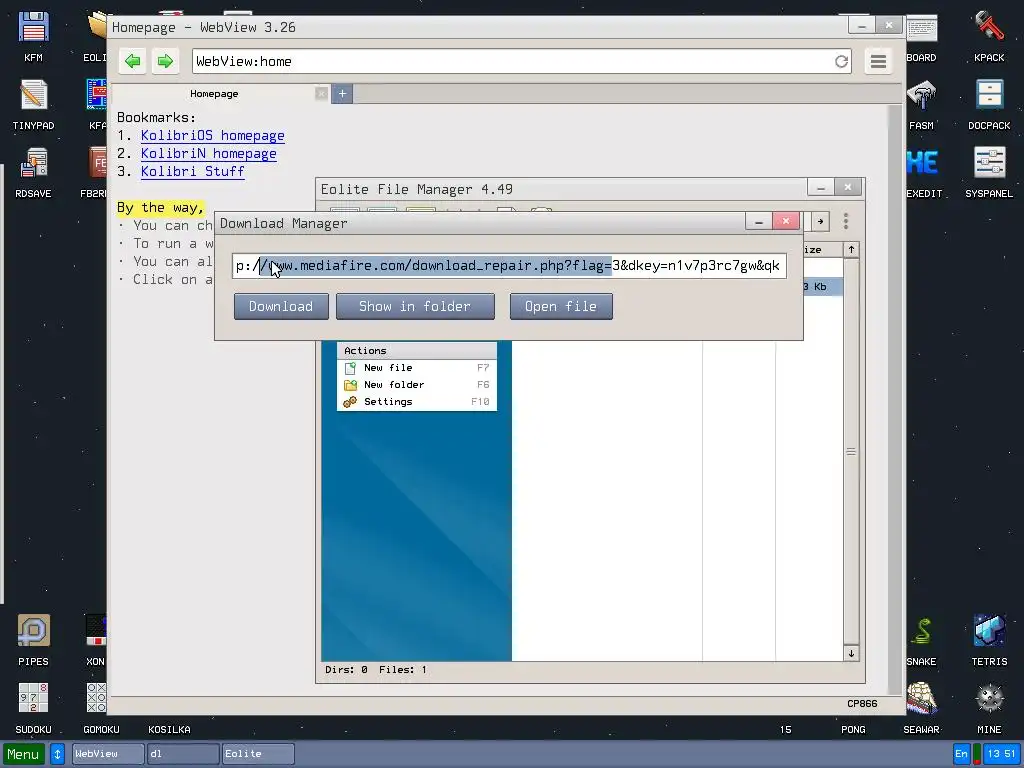Click the Open file button
Screen dimensions: 1024x768
click(561, 306)
